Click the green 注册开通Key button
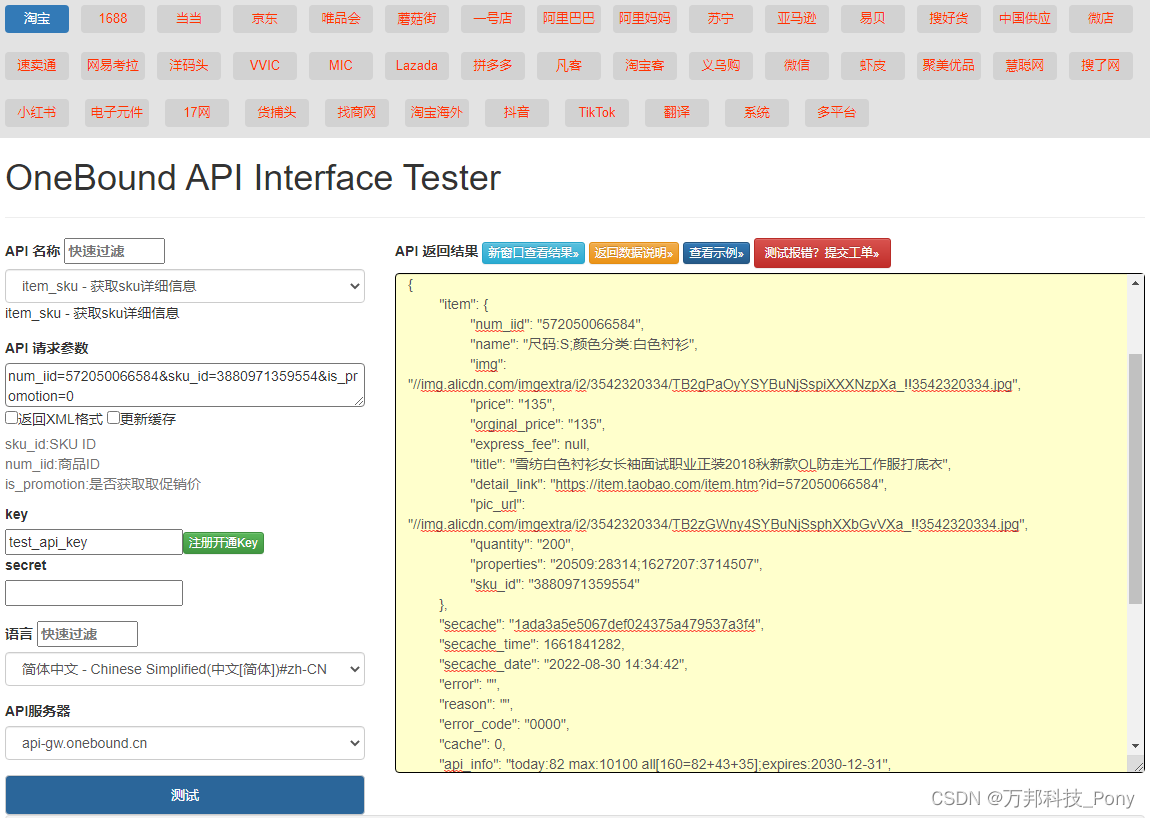Viewport: 1150px width, 818px height. click(x=224, y=543)
